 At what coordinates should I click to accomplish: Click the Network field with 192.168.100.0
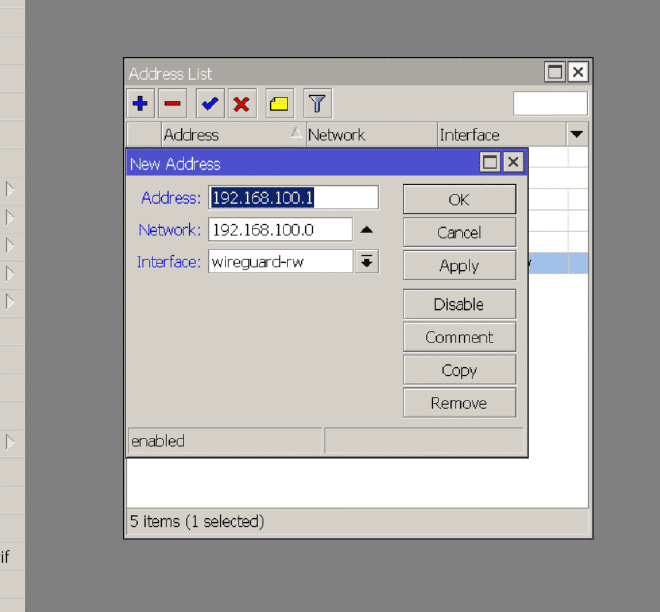(x=280, y=230)
